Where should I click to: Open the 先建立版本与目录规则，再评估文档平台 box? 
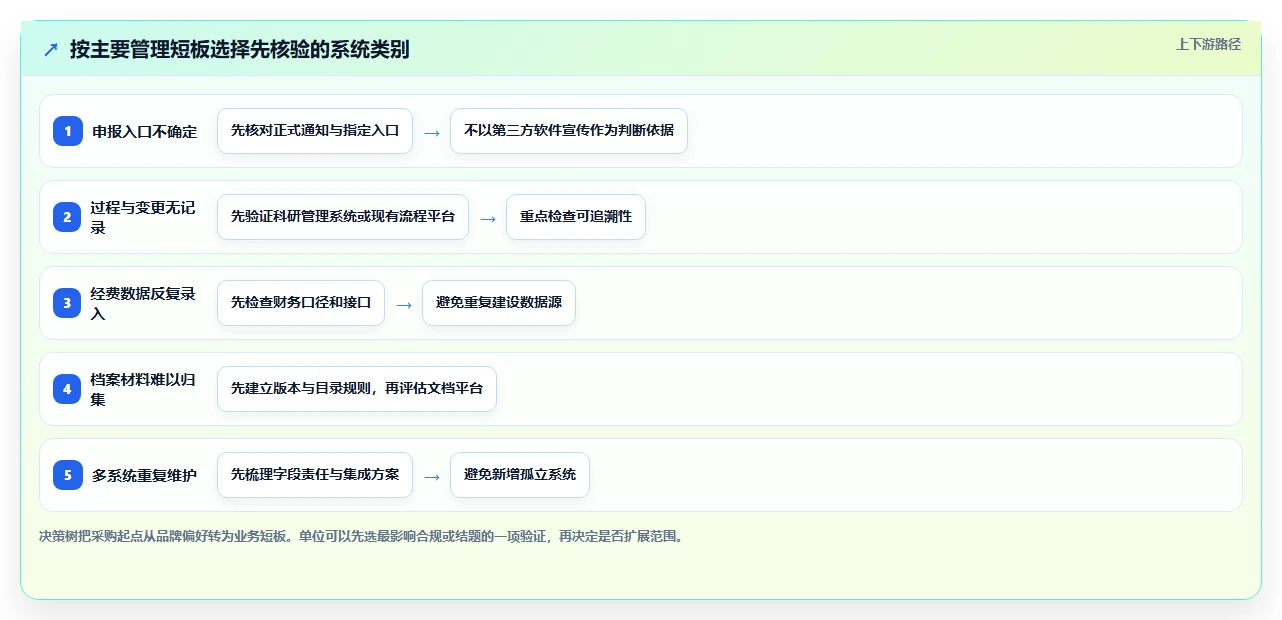click(x=357, y=389)
